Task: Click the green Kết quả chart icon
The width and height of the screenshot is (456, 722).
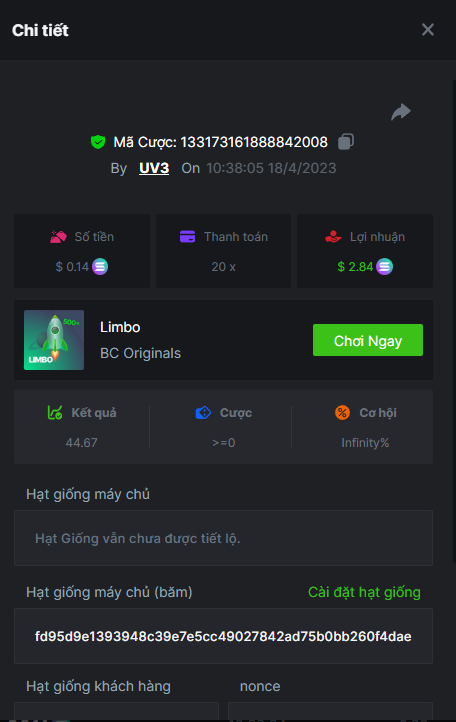Action: (55, 413)
